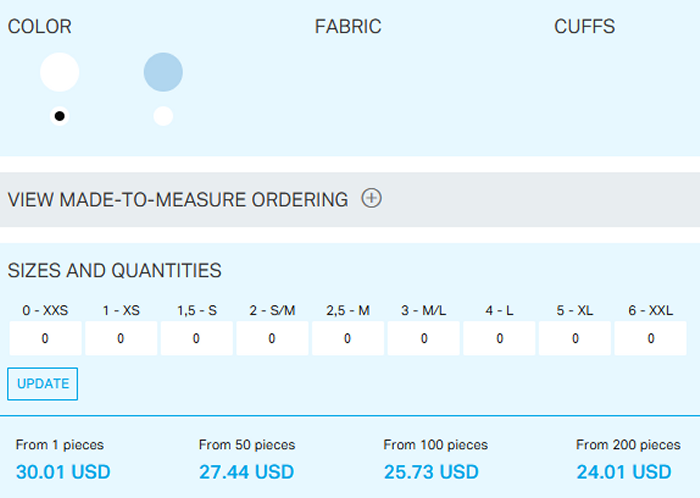This screenshot has height=498, width=700.
Task: Select the 5 - XL quantity field
Action: [575, 339]
